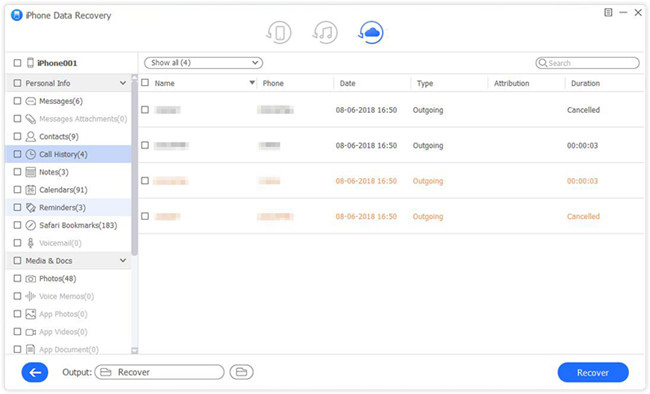Screen dimensions: 650x394
Task: Collapse the Media & Docs section
Action: click(x=123, y=260)
